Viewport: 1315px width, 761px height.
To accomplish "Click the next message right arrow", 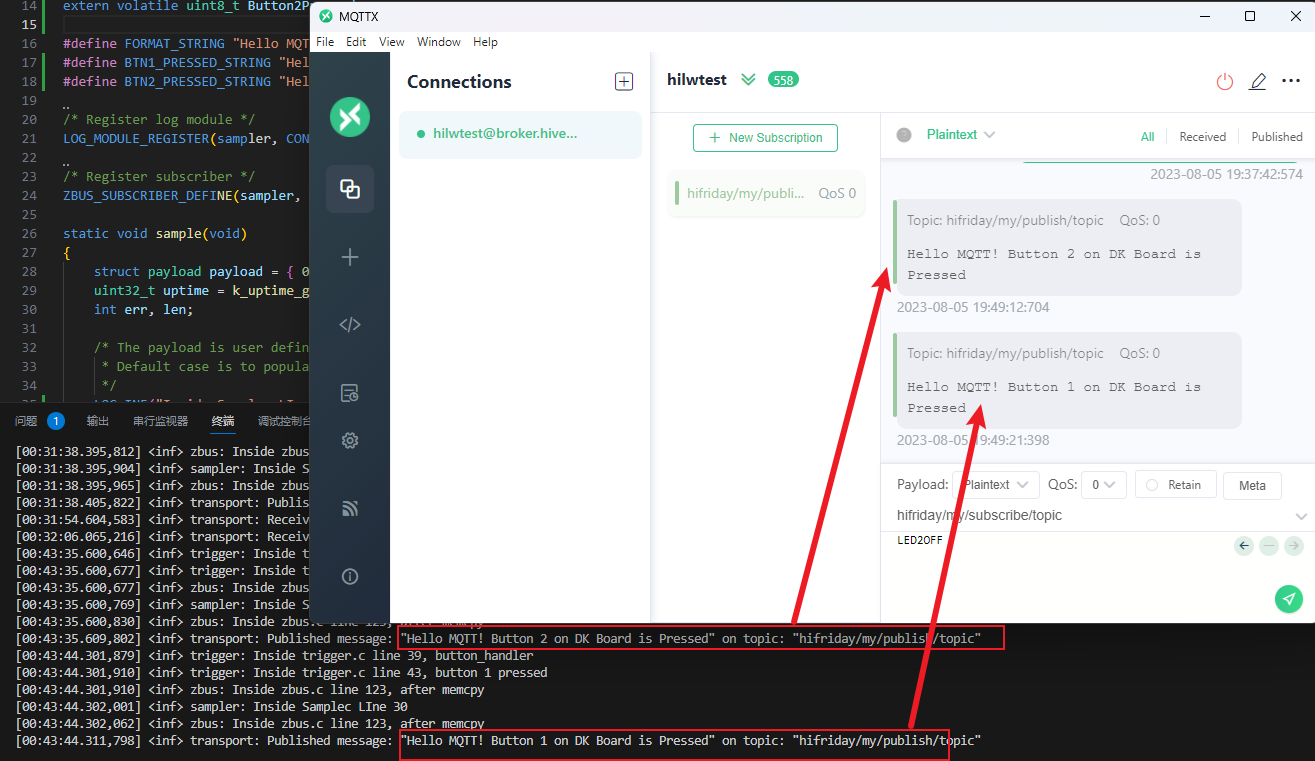I will [1294, 546].
